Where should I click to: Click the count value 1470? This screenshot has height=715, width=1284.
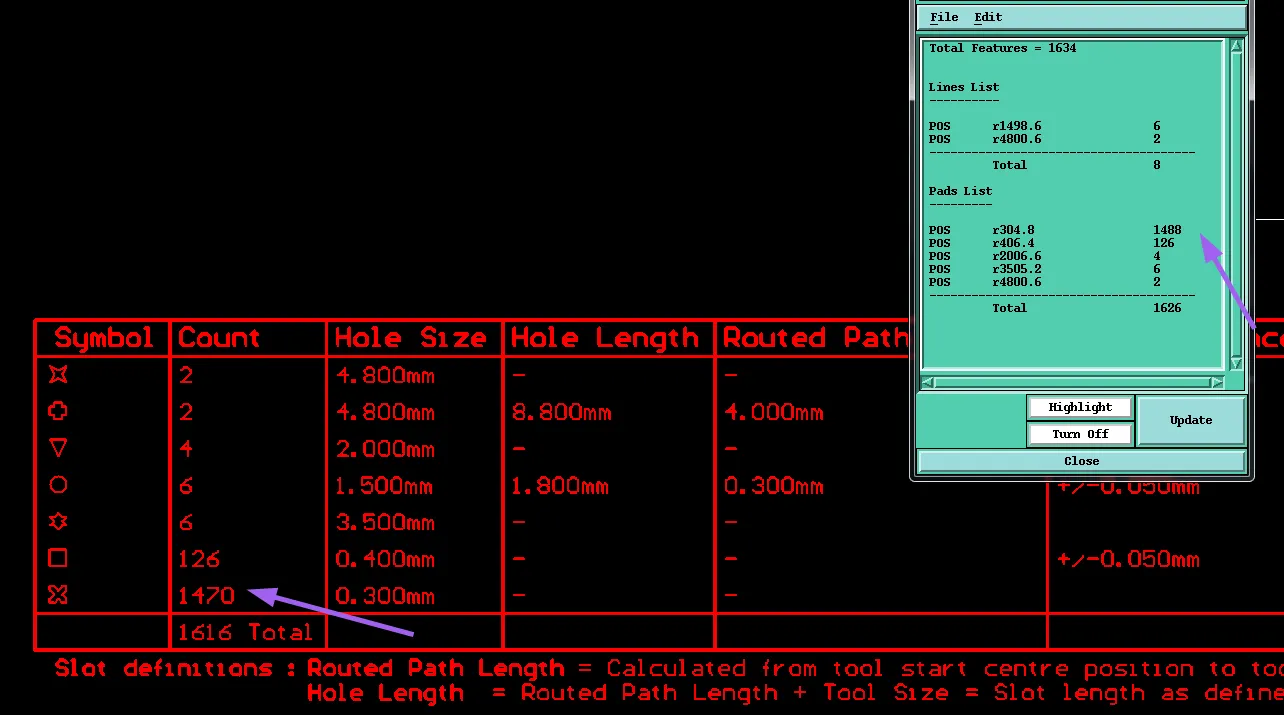click(206, 596)
